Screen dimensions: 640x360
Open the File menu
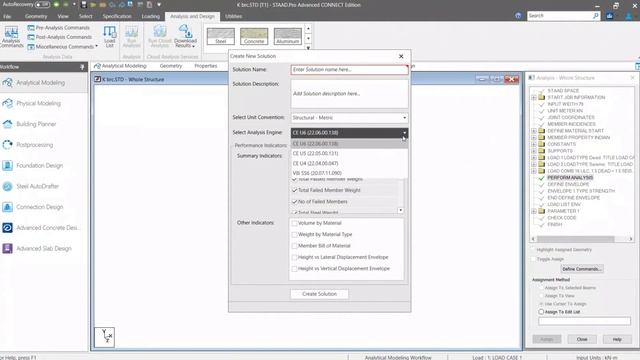point(7,16)
